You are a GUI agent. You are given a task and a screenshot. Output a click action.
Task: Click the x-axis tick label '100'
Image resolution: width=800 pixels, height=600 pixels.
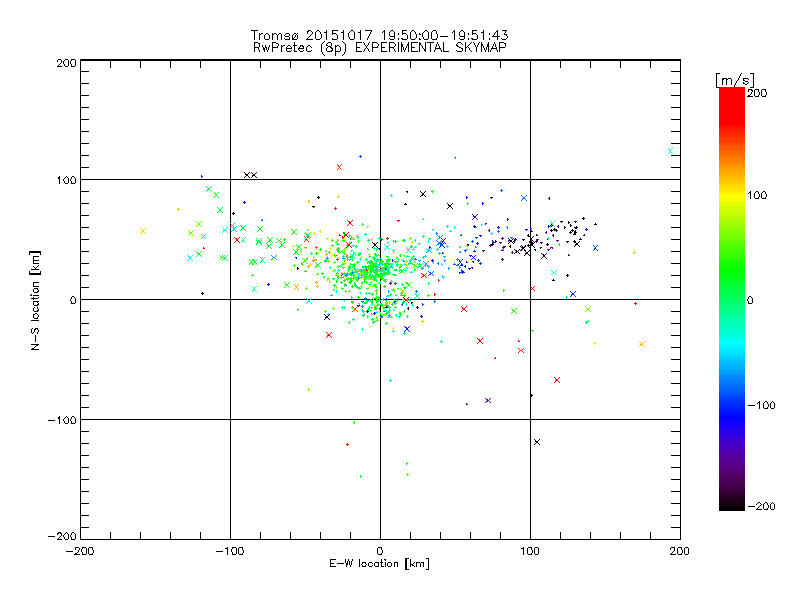coord(530,552)
